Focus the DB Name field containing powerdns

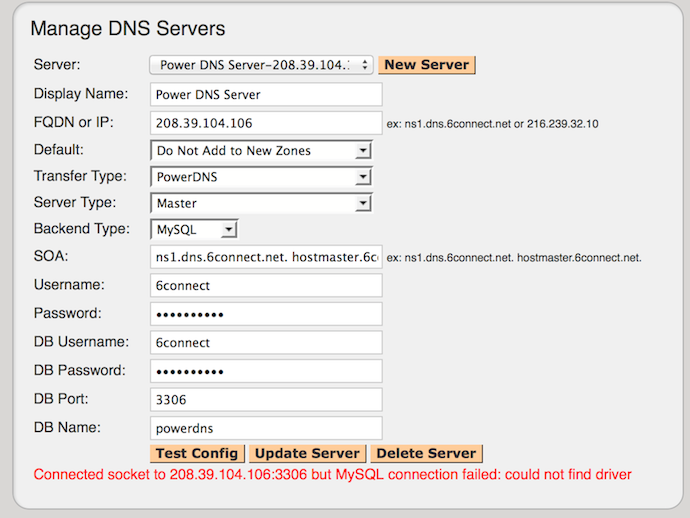tap(266, 428)
